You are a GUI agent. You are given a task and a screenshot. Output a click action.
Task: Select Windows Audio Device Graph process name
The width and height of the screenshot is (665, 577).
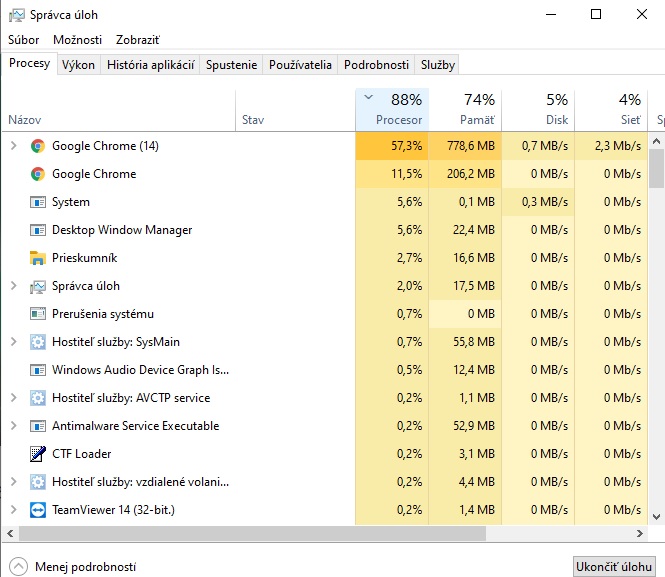pos(140,370)
